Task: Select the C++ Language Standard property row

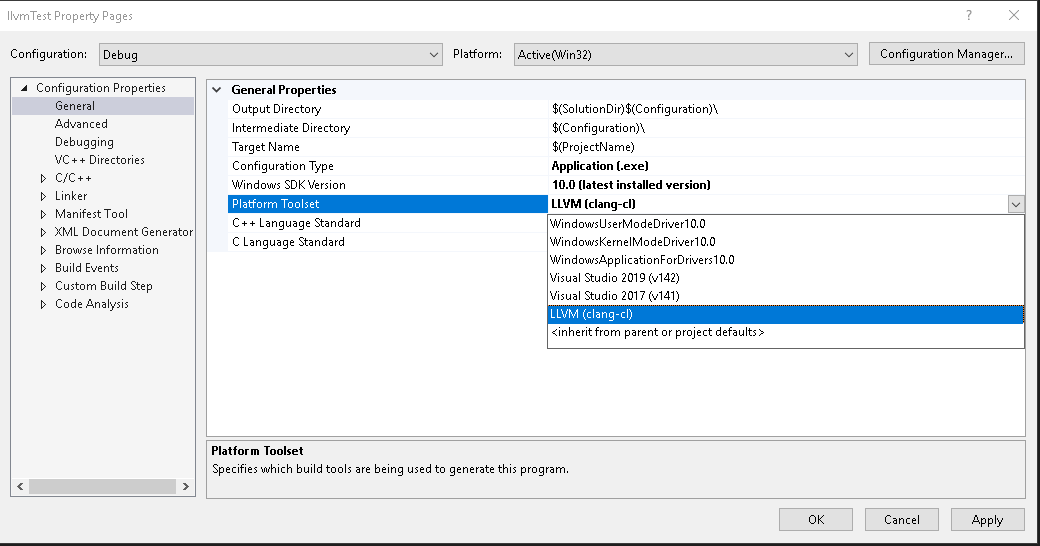Action: tap(387, 223)
